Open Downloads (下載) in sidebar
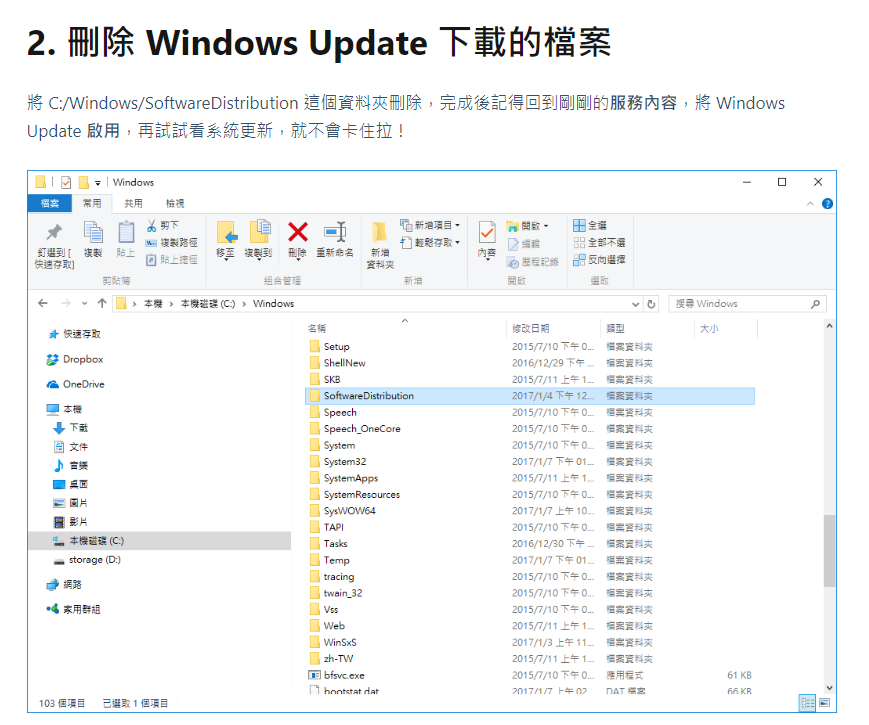The width and height of the screenshot is (869, 725). tap(70, 428)
